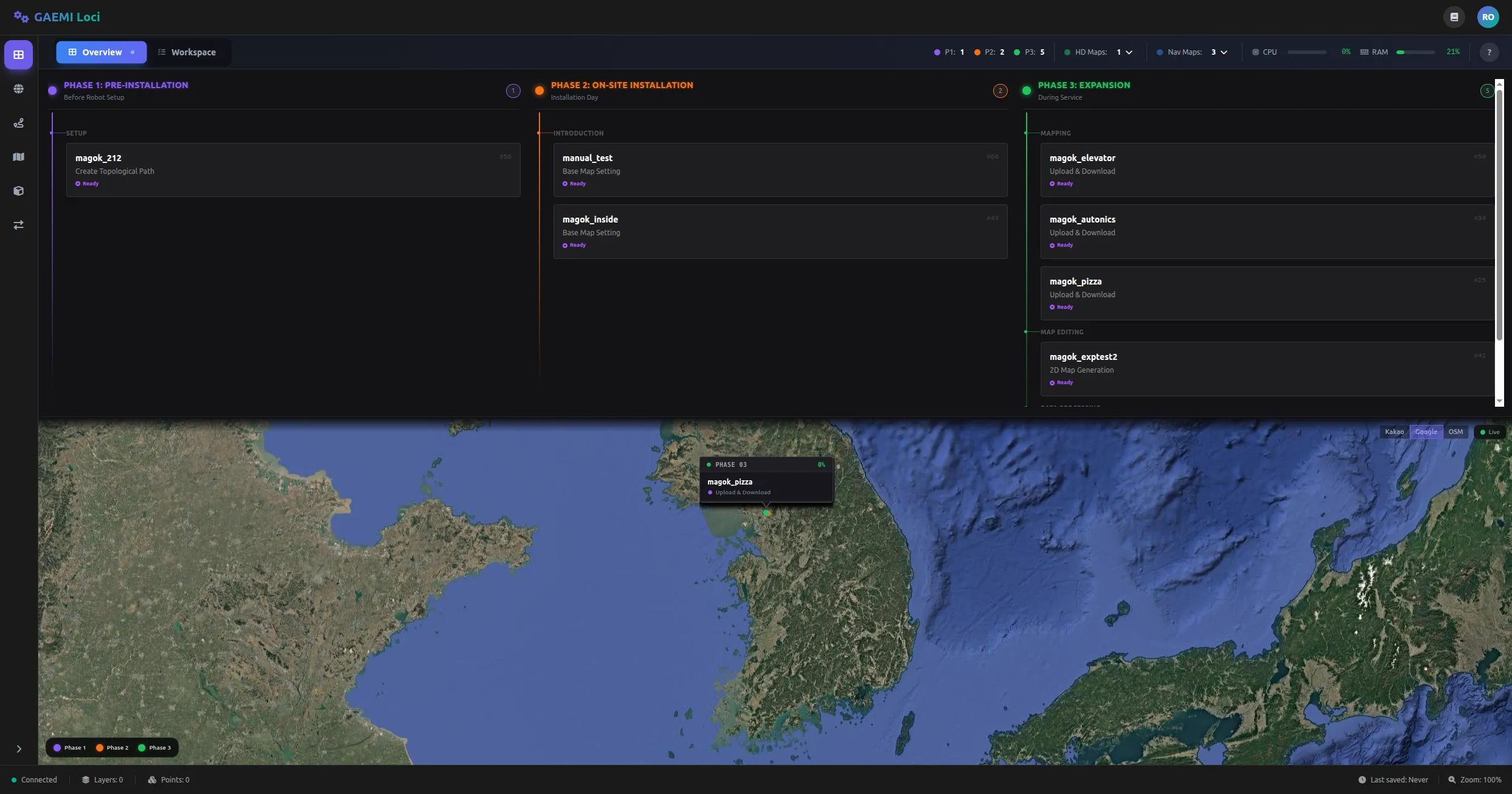This screenshot has height=794, width=1512.
Task: Click the grid dashboard sidebar icon
Action: click(x=19, y=55)
